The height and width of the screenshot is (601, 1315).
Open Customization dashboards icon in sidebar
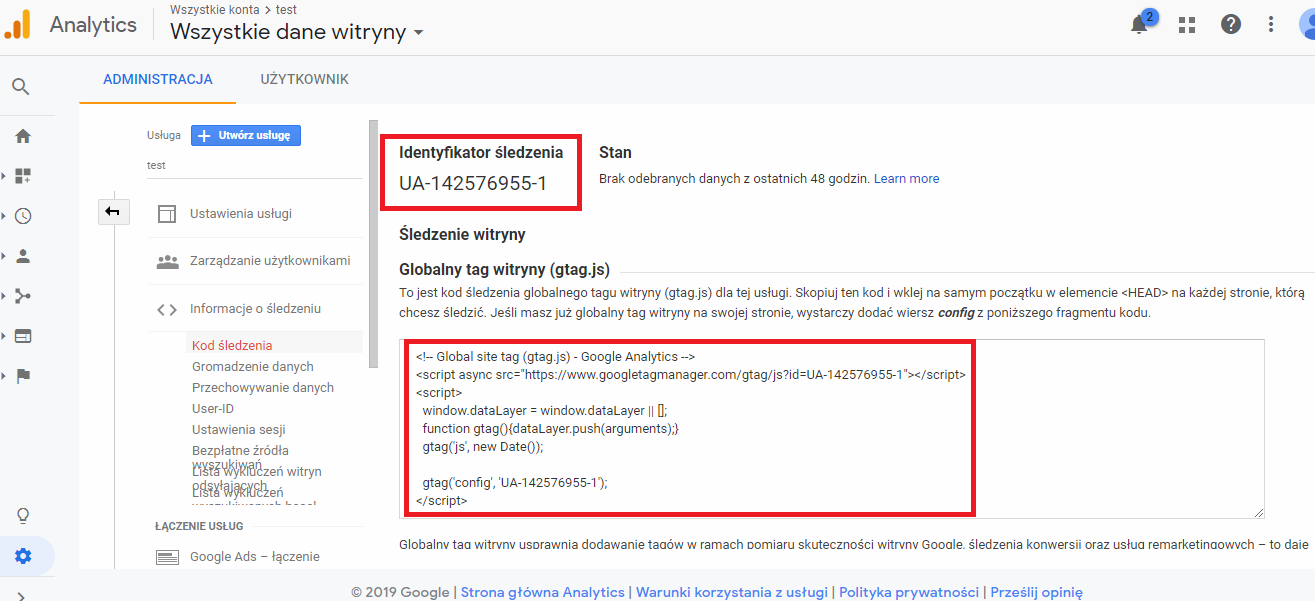point(22,176)
